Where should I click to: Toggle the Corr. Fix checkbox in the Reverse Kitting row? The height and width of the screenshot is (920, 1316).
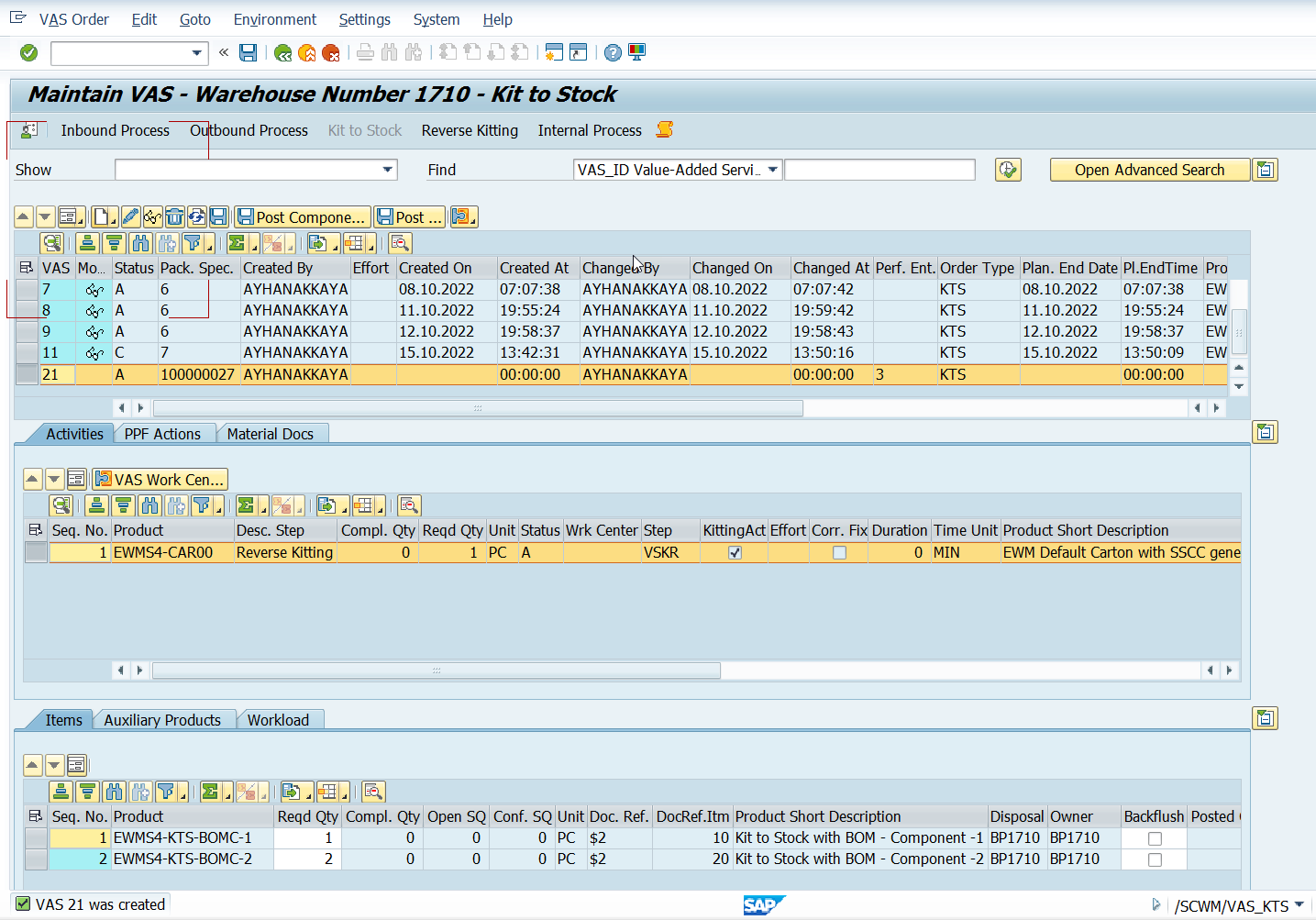point(839,553)
